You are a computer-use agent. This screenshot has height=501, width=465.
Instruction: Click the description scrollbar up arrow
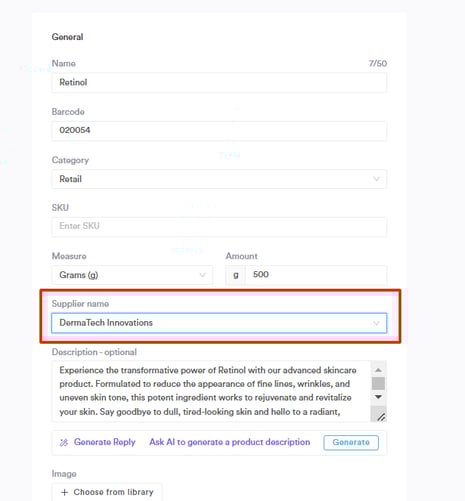[x=378, y=370]
